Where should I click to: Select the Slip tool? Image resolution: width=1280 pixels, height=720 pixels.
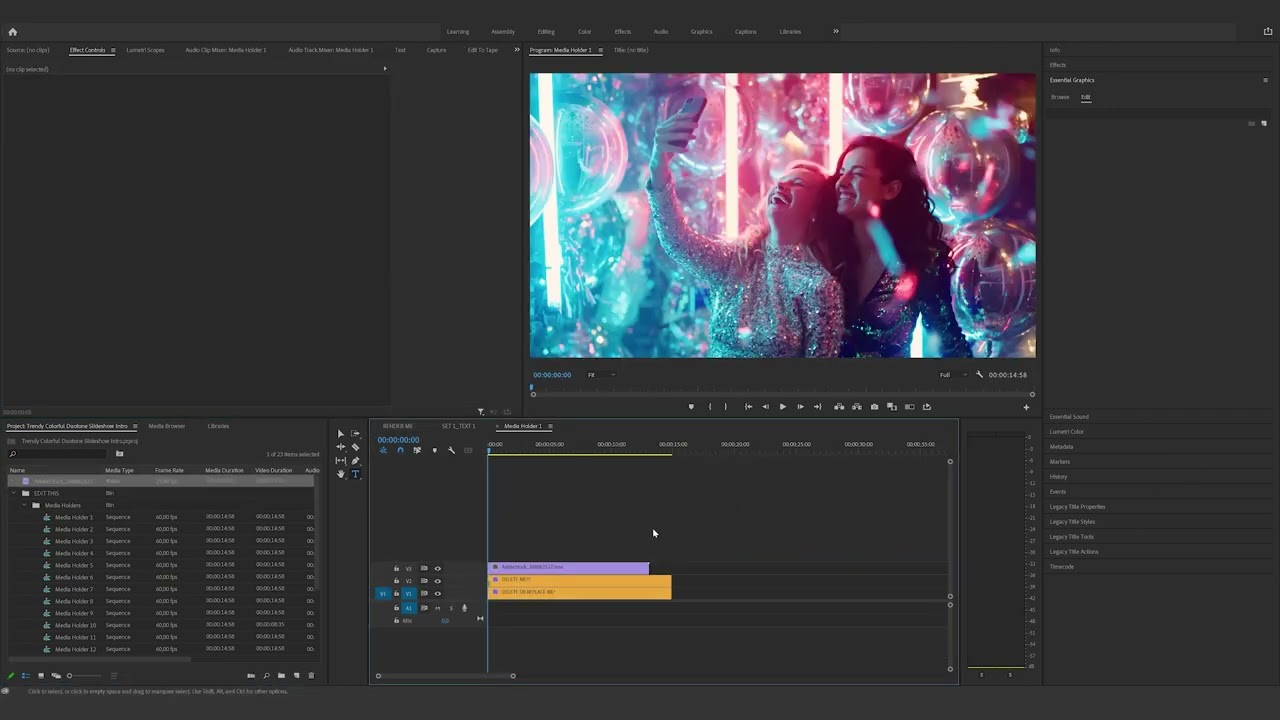pos(340,461)
